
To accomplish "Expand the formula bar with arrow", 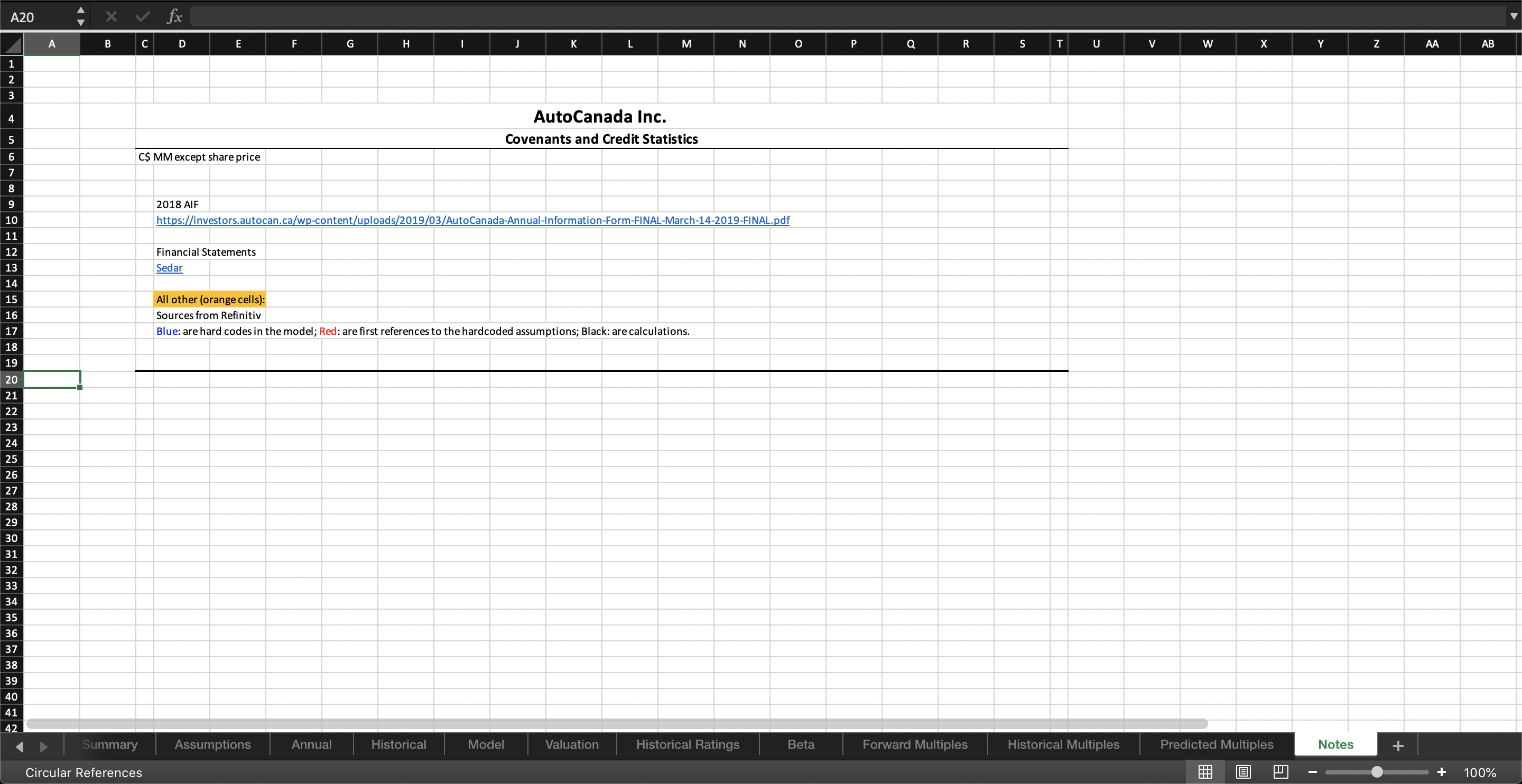I will (x=1514, y=16).
